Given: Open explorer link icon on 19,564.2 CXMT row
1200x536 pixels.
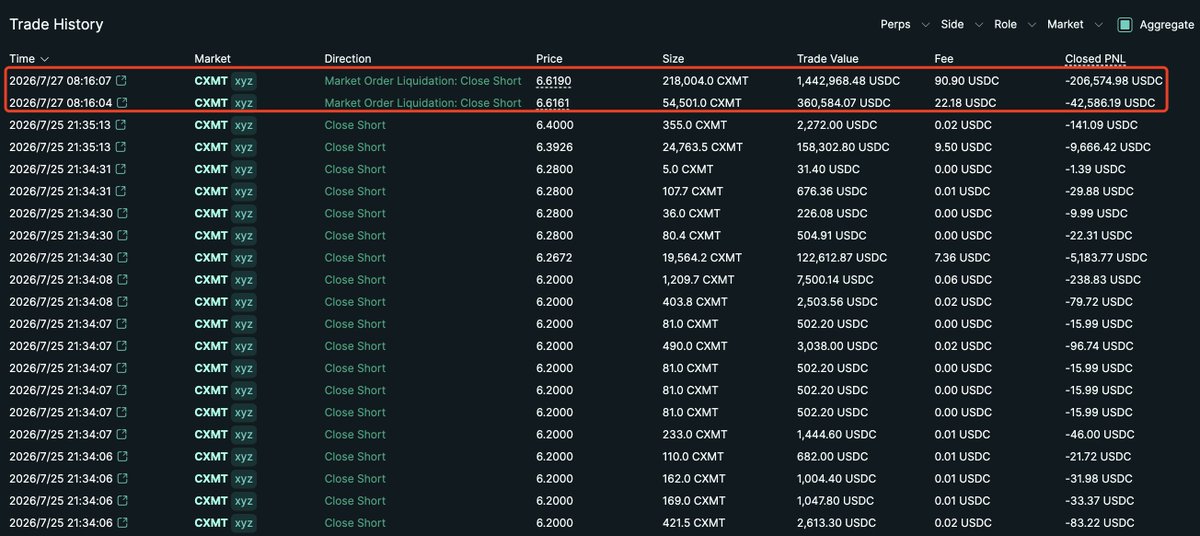Looking at the screenshot, I should [x=121, y=257].
